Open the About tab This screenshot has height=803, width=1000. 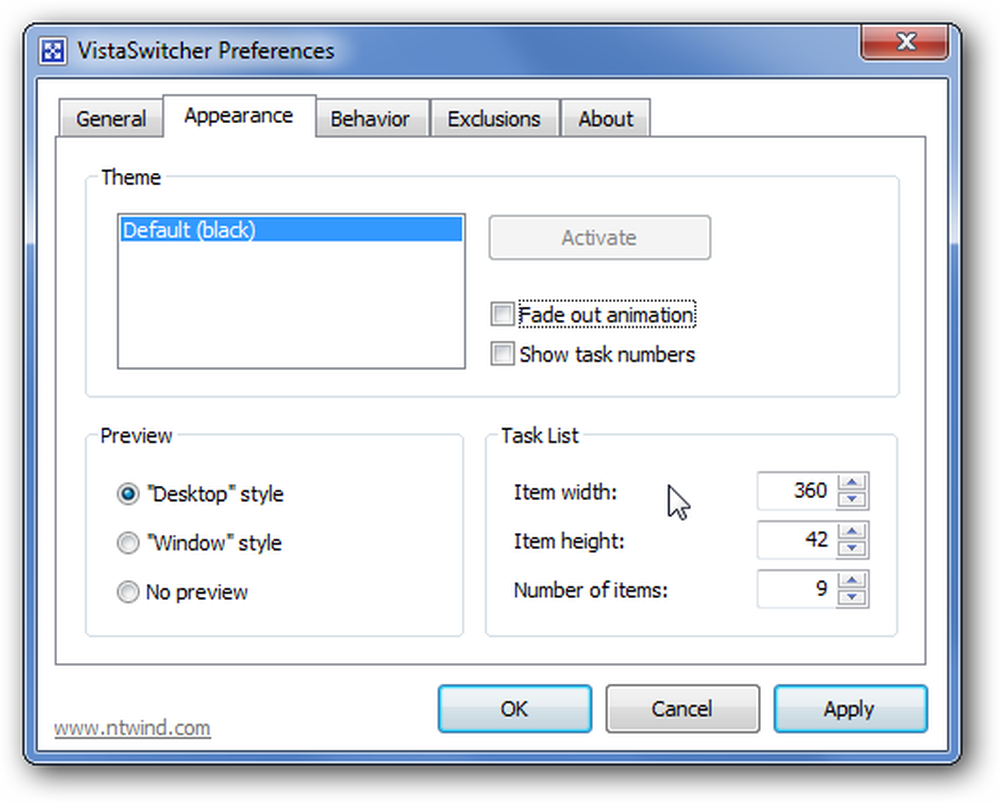(x=605, y=119)
